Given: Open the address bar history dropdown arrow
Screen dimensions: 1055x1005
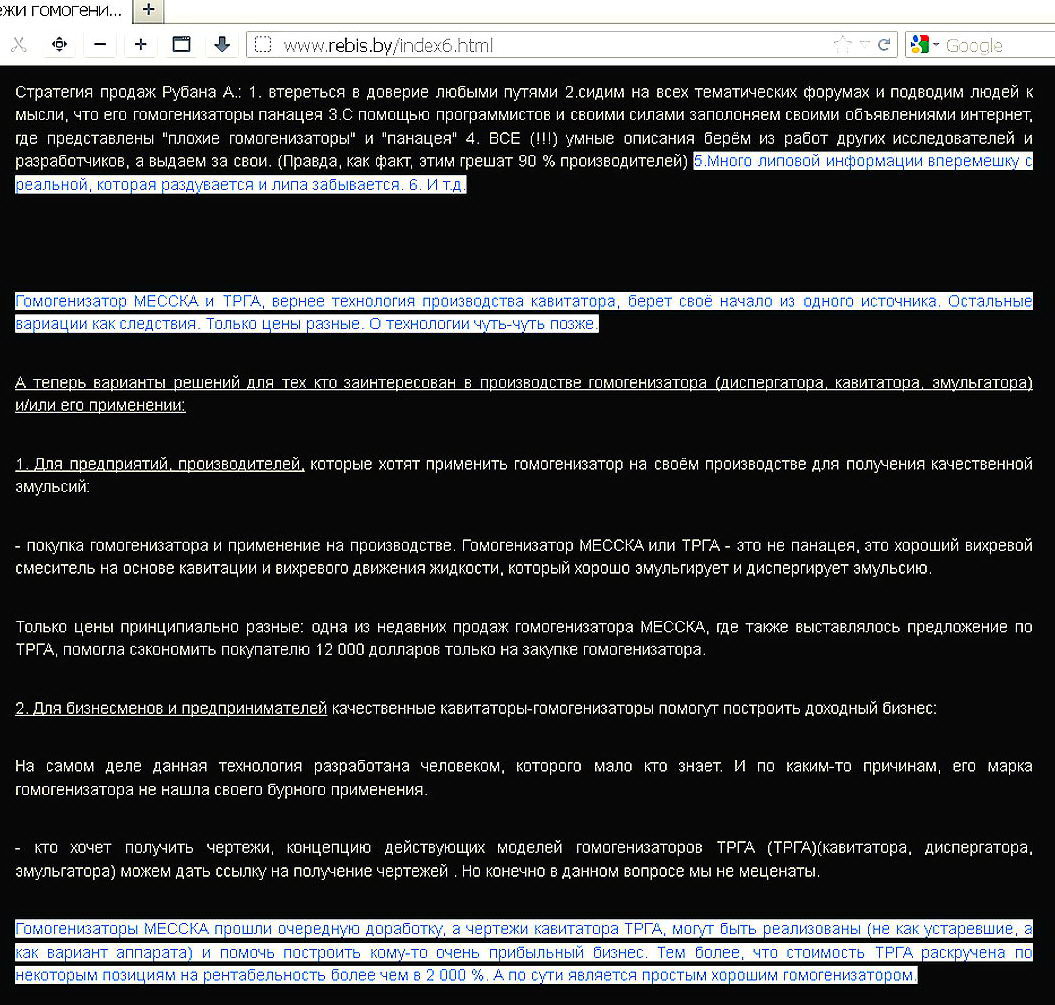Looking at the screenshot, I should [x=865, y=45].
